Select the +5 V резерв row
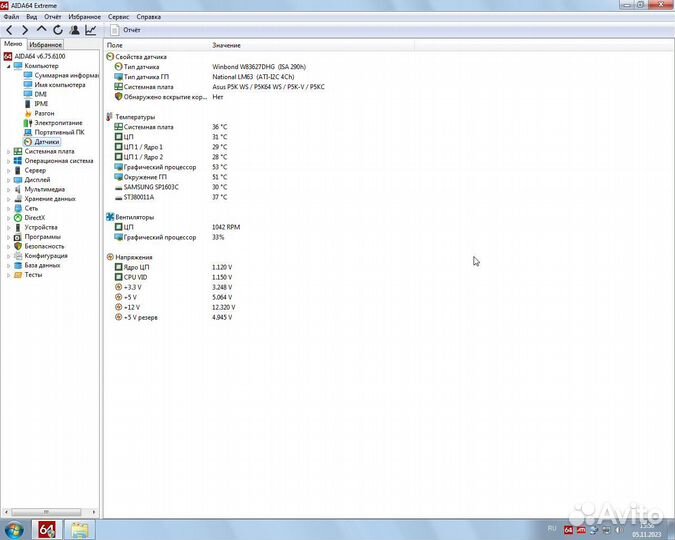This screenshot has height=540, width=675. click(173, 317)
